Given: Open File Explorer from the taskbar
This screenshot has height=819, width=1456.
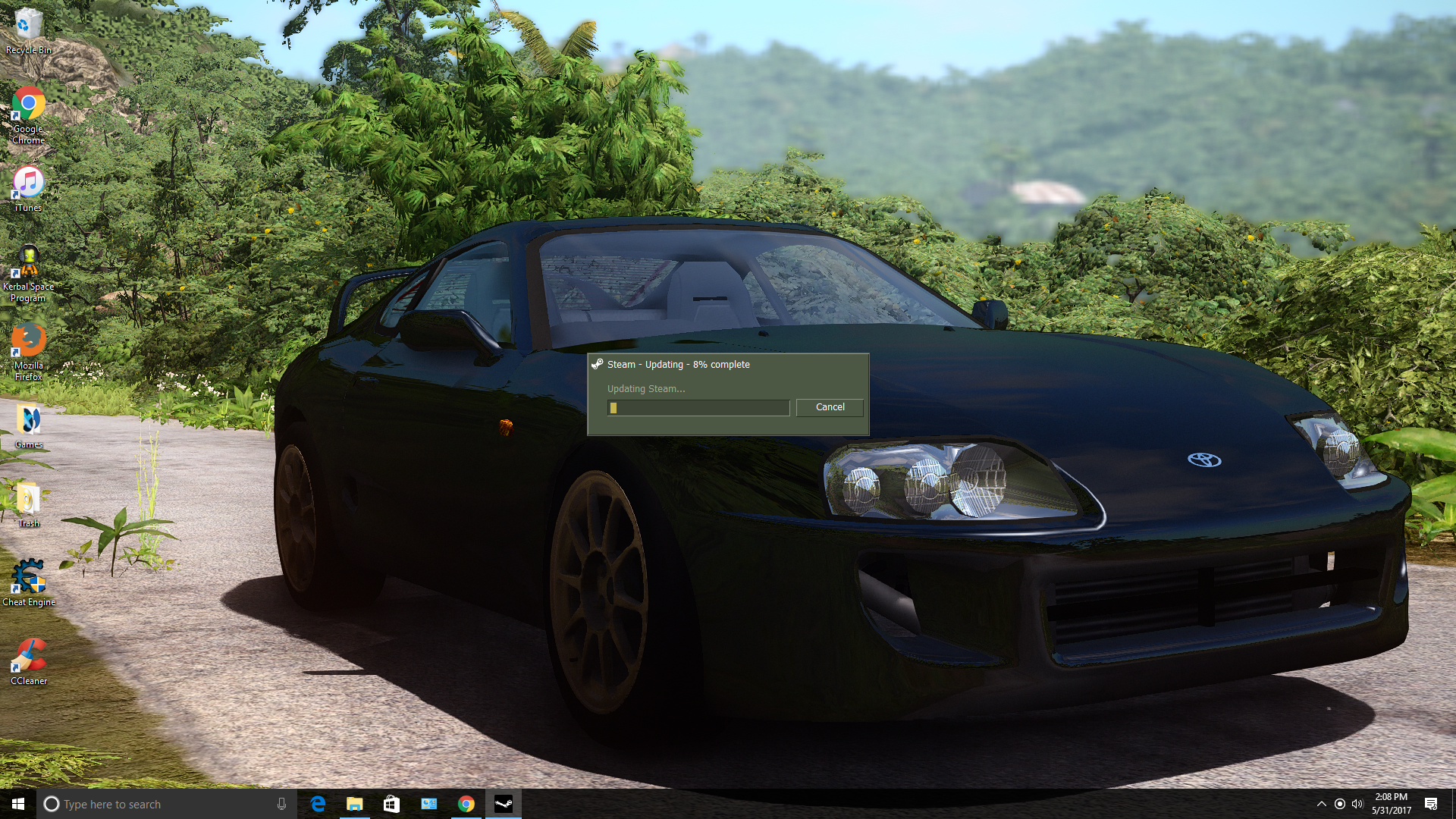Looking at the screenshot, I should [x=355, y=804].
